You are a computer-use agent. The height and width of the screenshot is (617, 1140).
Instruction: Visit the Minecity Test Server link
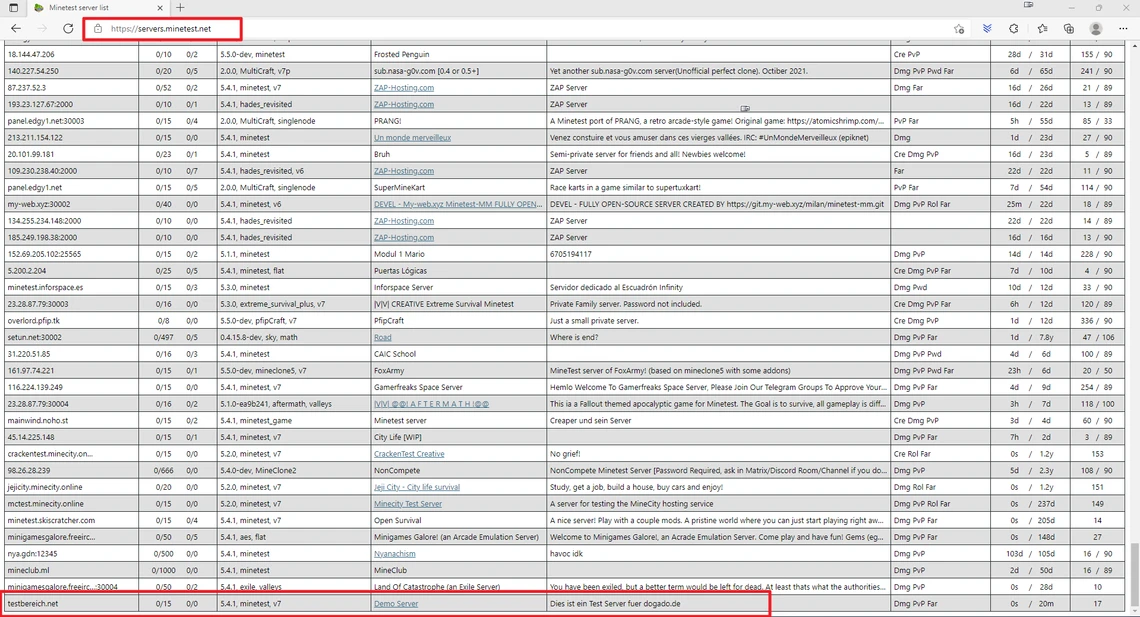[408, 504]
